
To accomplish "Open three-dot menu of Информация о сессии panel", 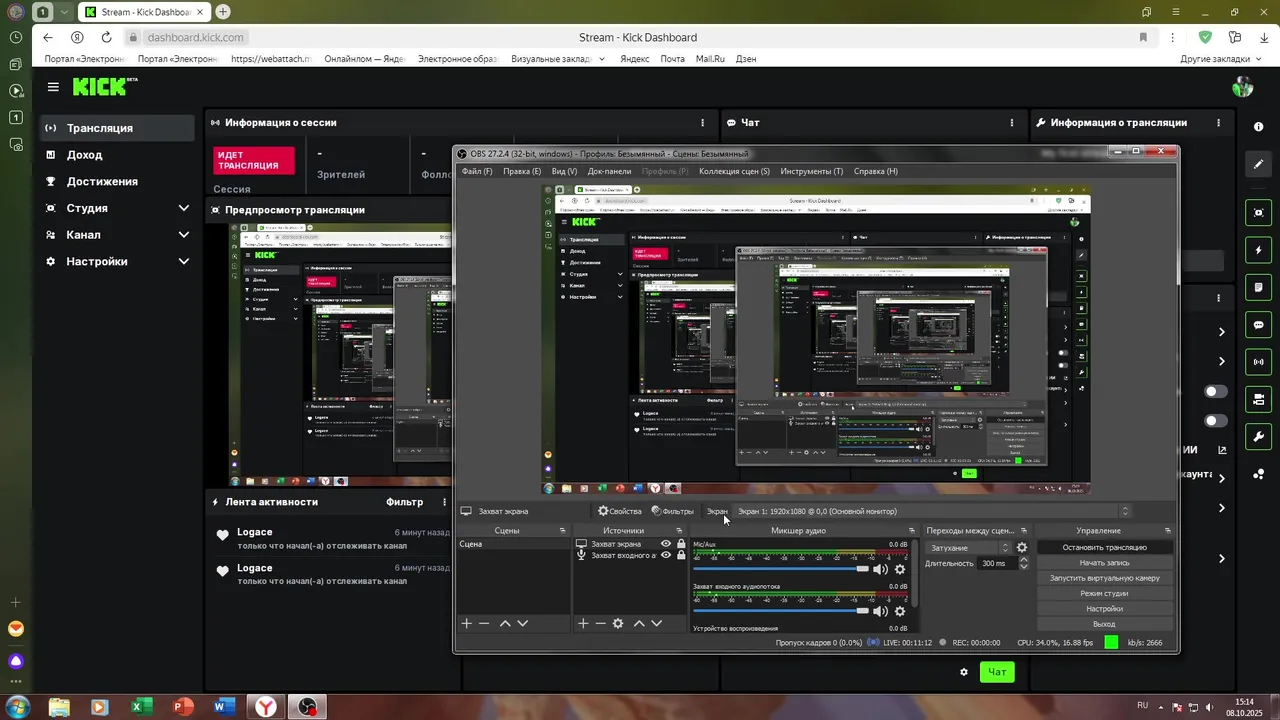I will [x=702, y=123].
